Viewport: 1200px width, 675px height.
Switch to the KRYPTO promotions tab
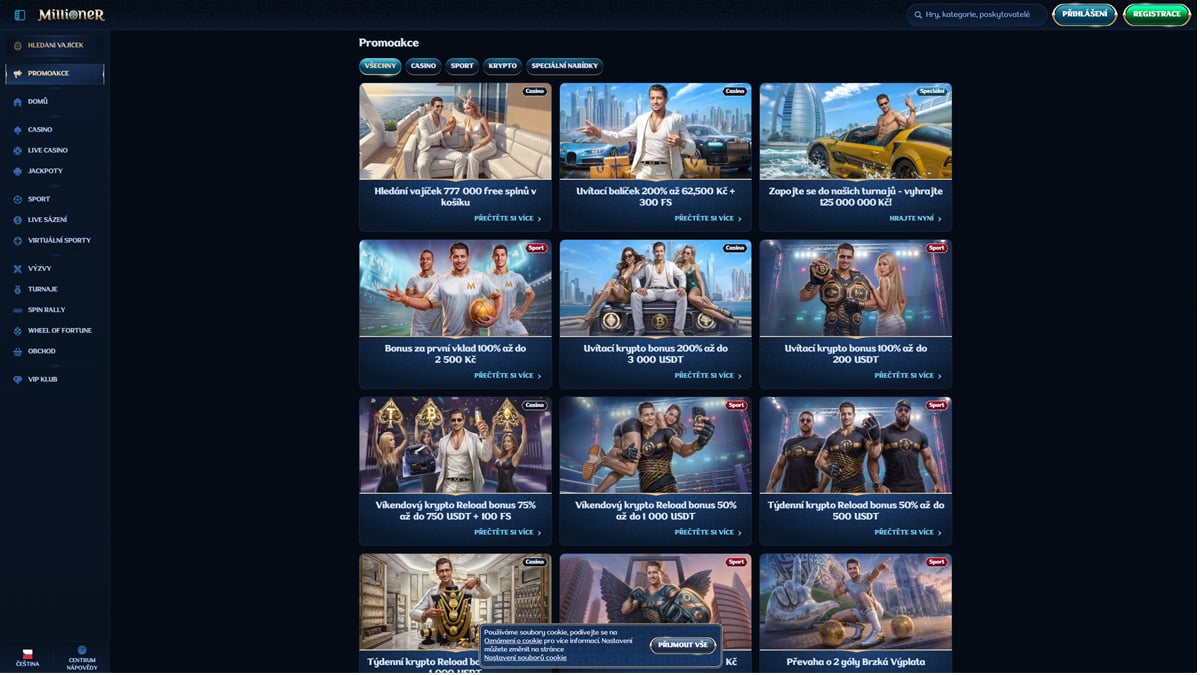tap(502, 66)
